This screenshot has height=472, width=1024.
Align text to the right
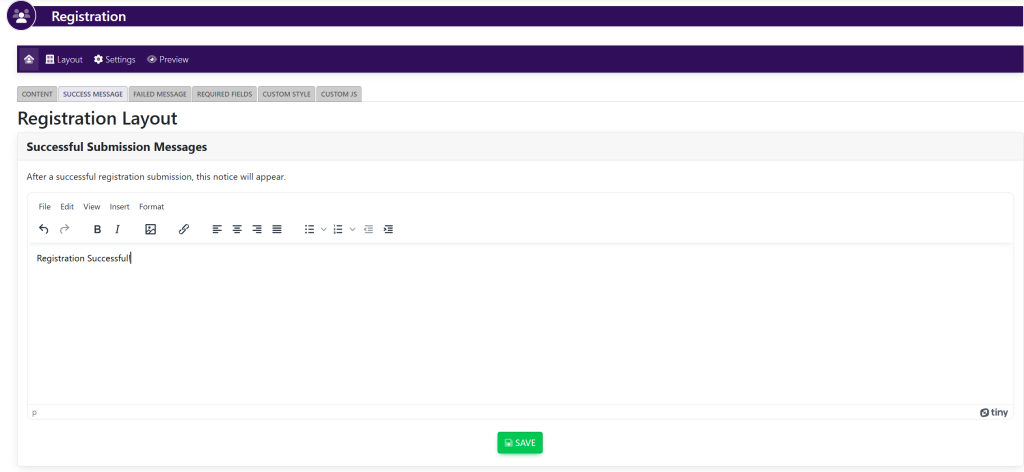[257, 229]
